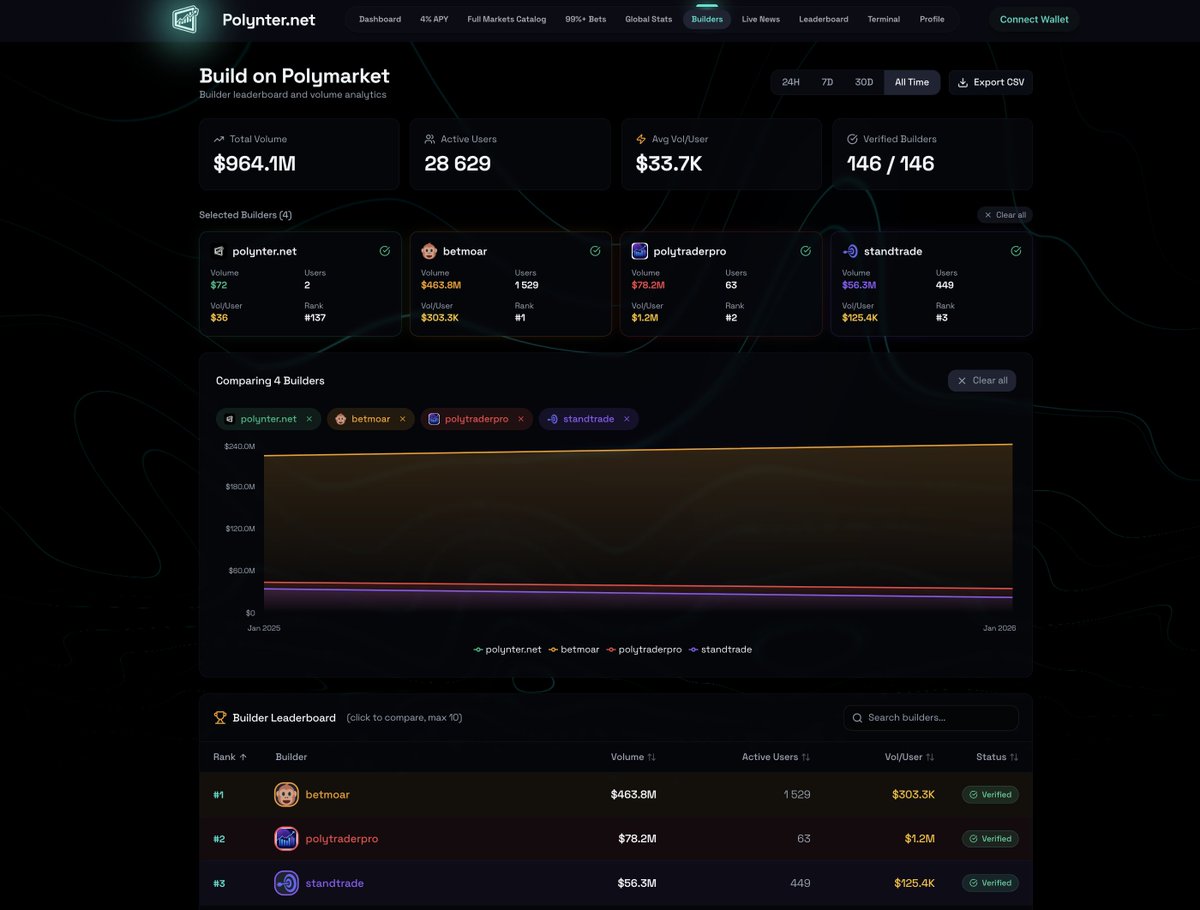
Task: Click the Verified Builders checkmark icon
Action: (852, 139)
